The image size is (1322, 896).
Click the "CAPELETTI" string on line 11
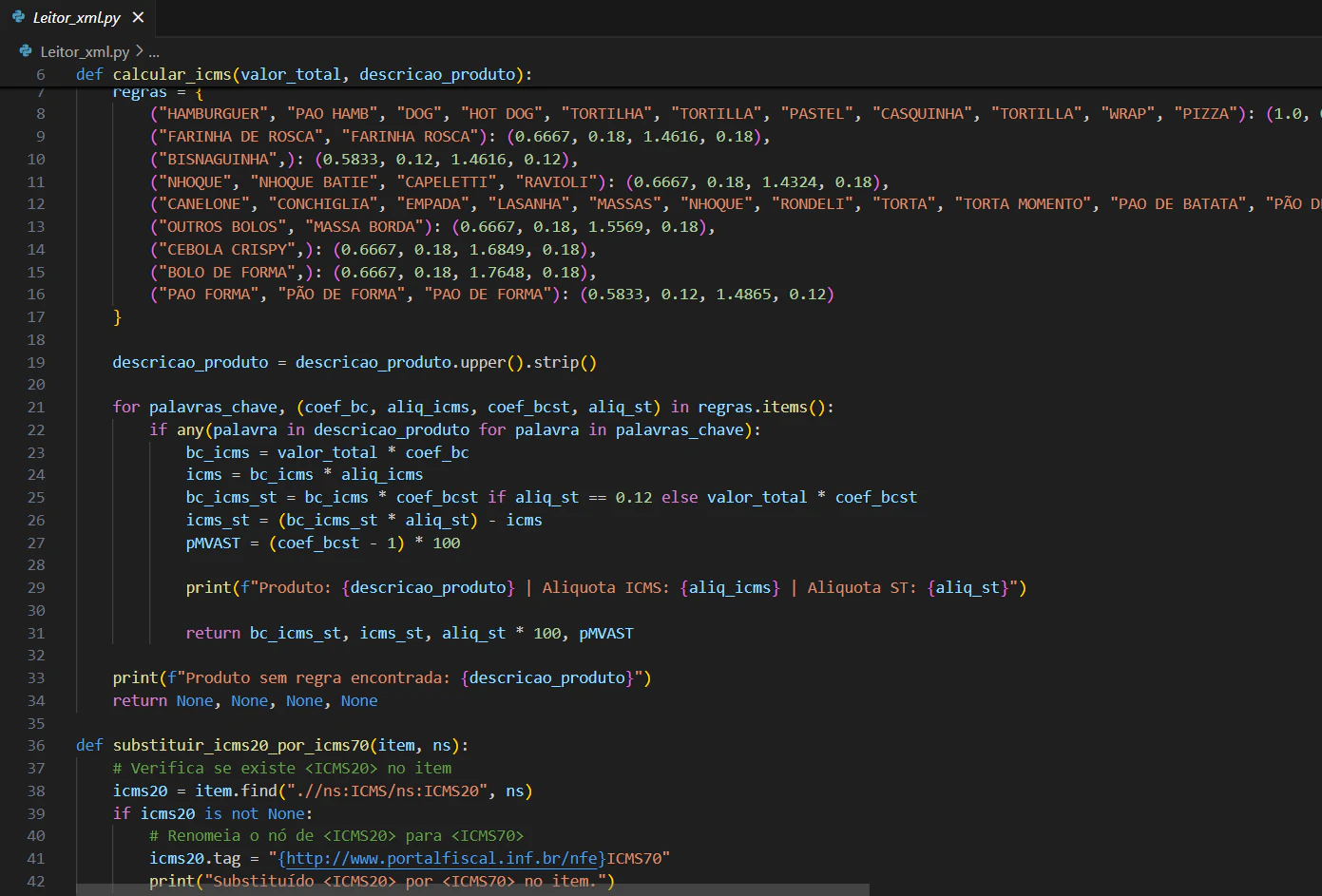click(446, 181)
